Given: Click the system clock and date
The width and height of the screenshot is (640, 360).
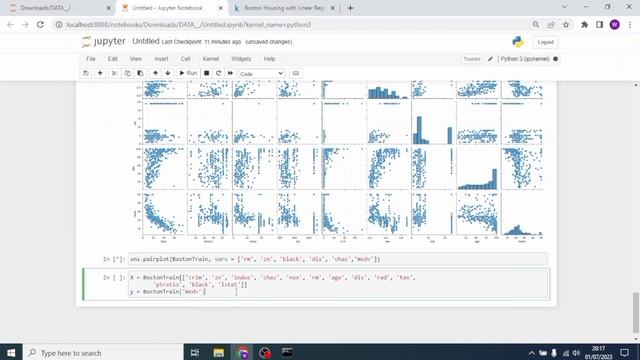Looking at the screenshot, I should 598,353.
